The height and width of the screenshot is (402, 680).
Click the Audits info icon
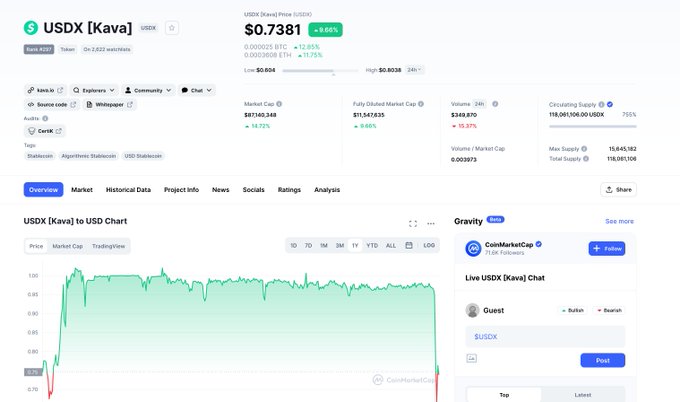45,118
